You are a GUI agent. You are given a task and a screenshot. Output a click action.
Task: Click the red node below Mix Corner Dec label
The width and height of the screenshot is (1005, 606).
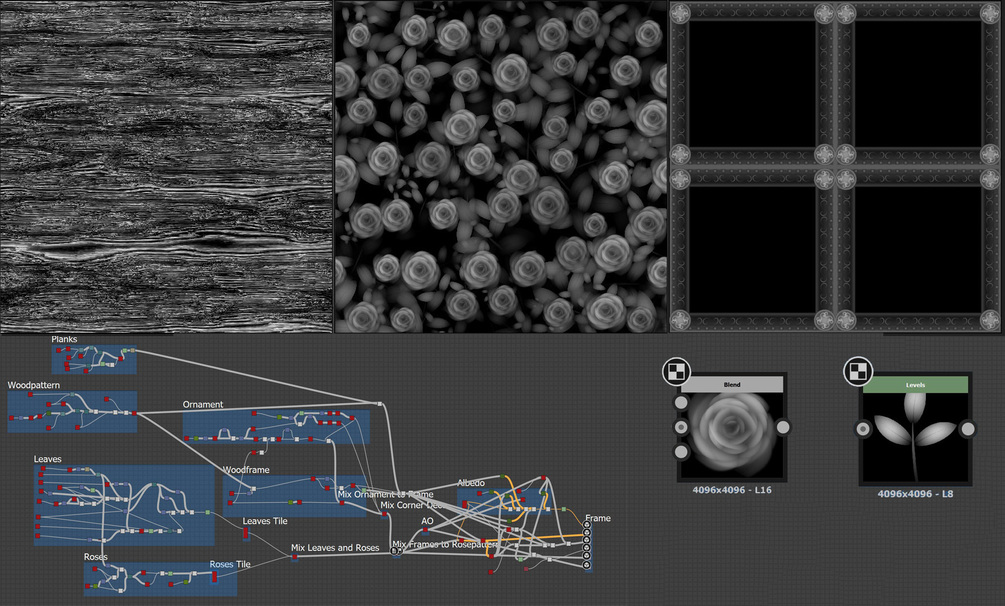pos(384,514)
